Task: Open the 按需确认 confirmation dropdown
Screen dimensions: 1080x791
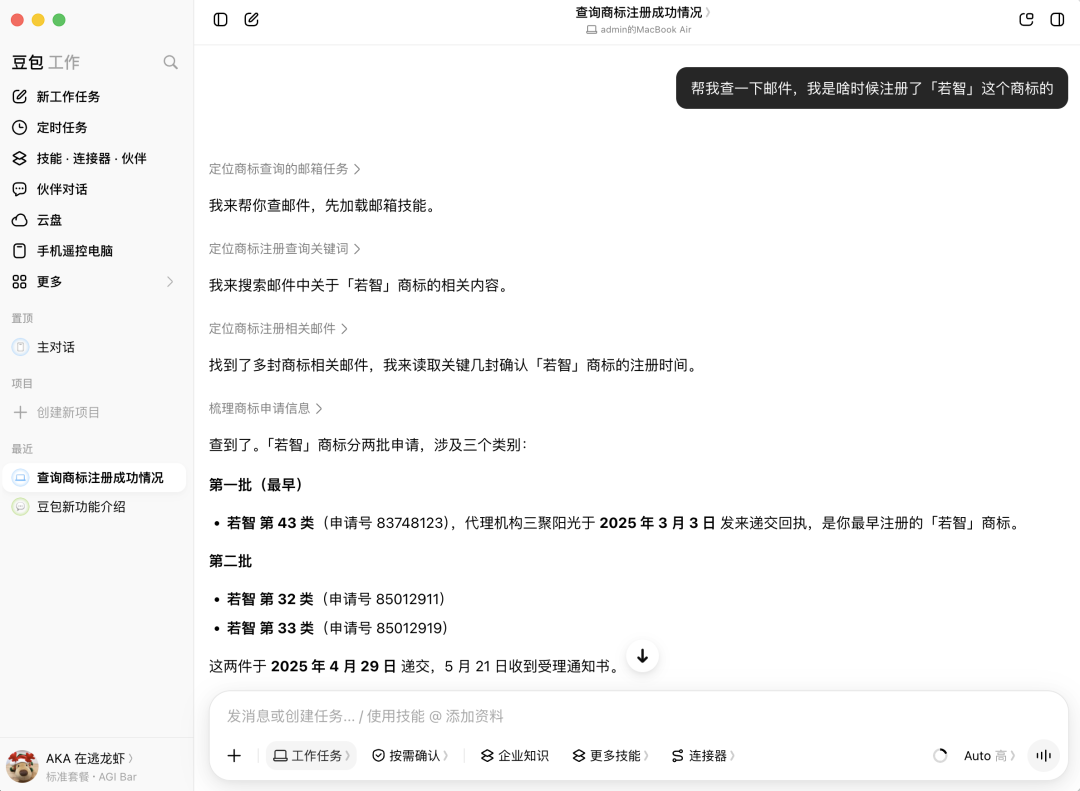Action: point(411,756)
